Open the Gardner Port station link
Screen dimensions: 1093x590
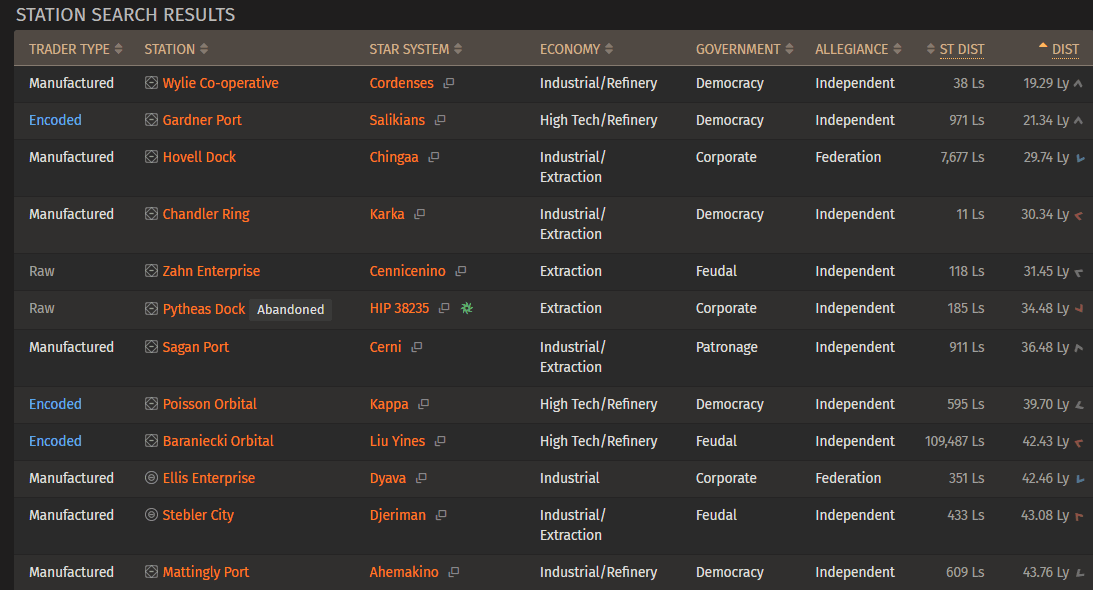click(x=202, y=121)
